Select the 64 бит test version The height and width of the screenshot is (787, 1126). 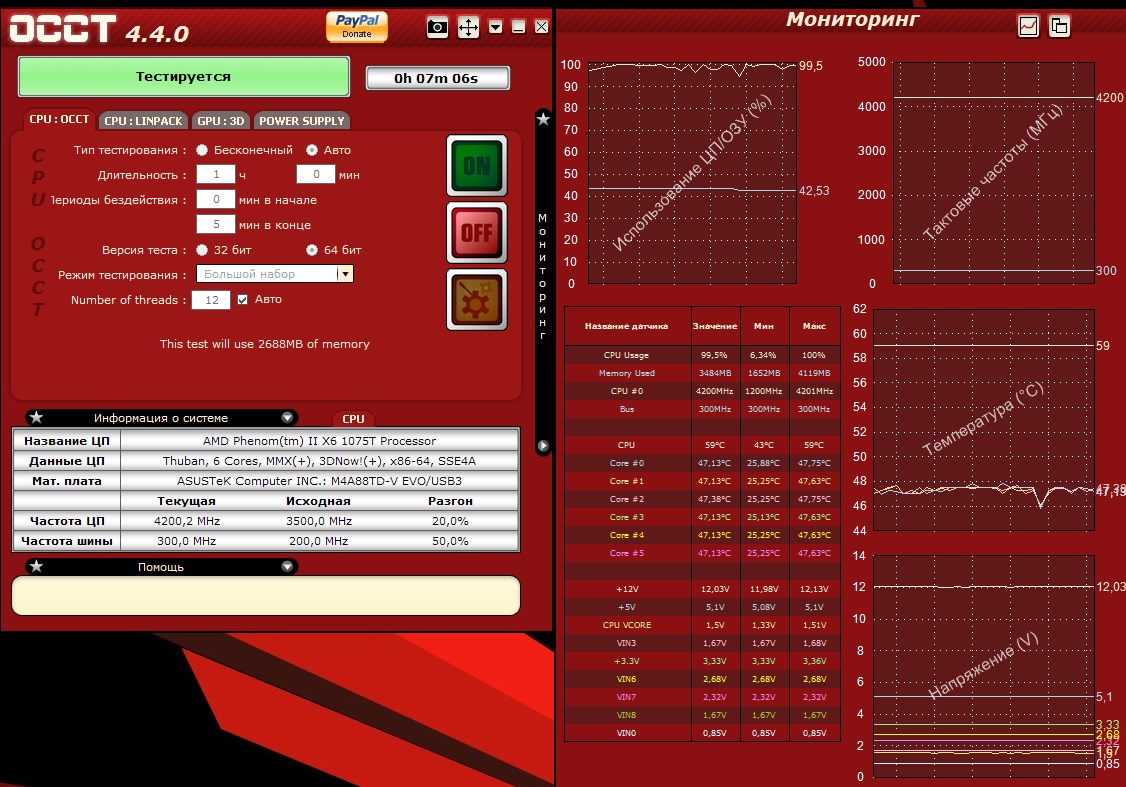point(312,250)
